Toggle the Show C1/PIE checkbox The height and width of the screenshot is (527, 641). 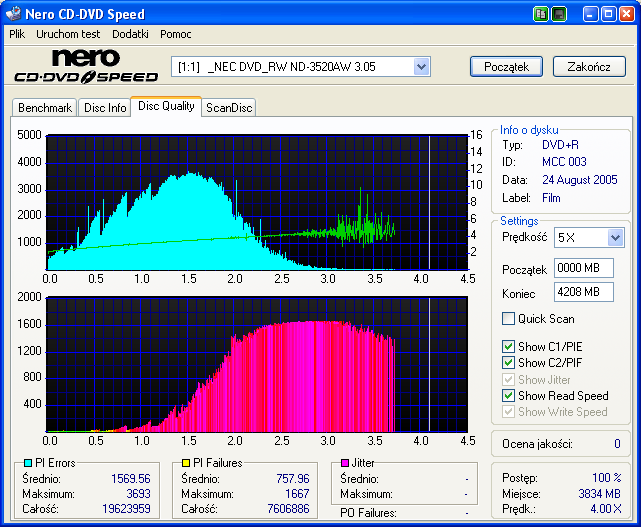(x=508, y=347)
